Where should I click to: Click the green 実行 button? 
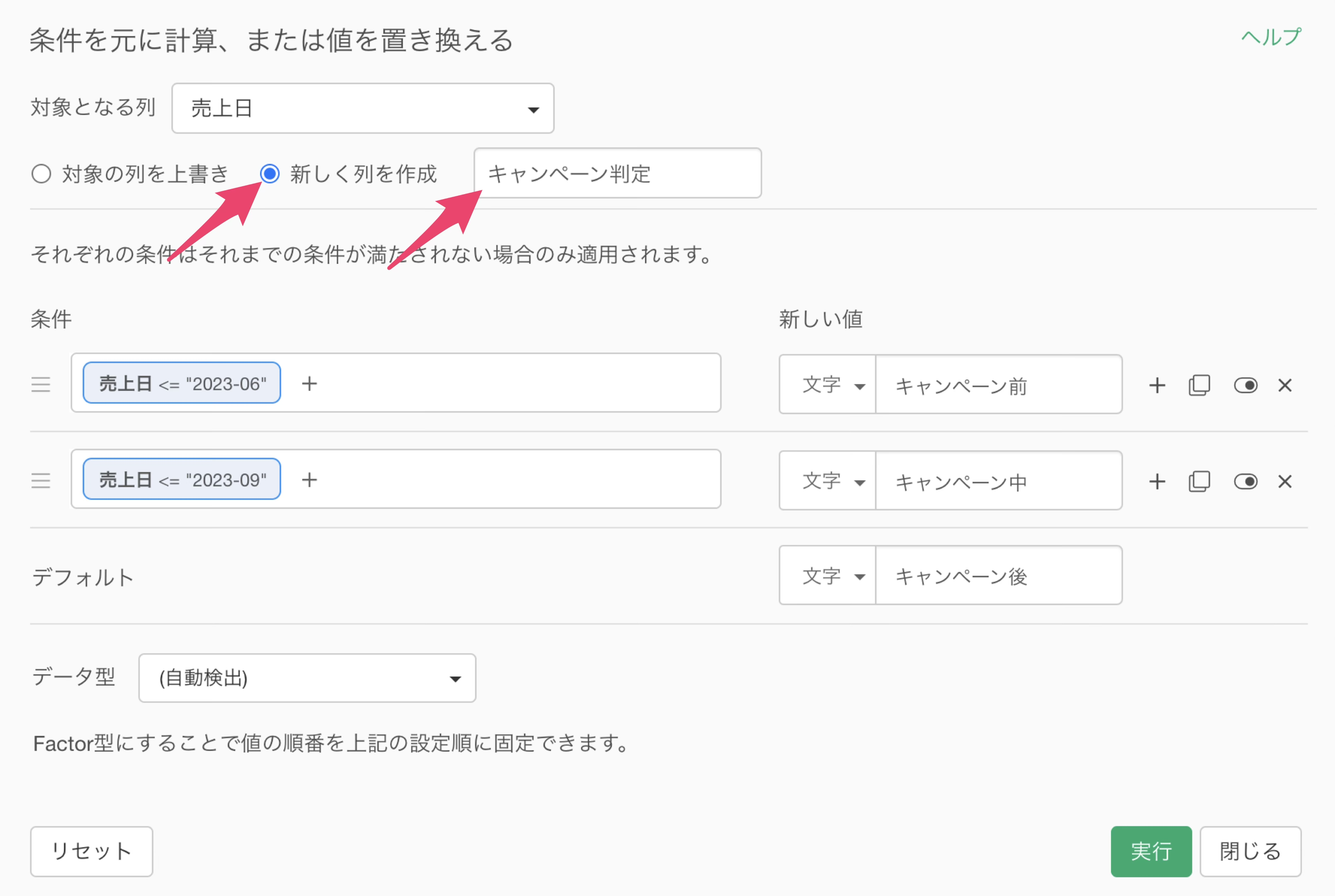[1151, 851]
